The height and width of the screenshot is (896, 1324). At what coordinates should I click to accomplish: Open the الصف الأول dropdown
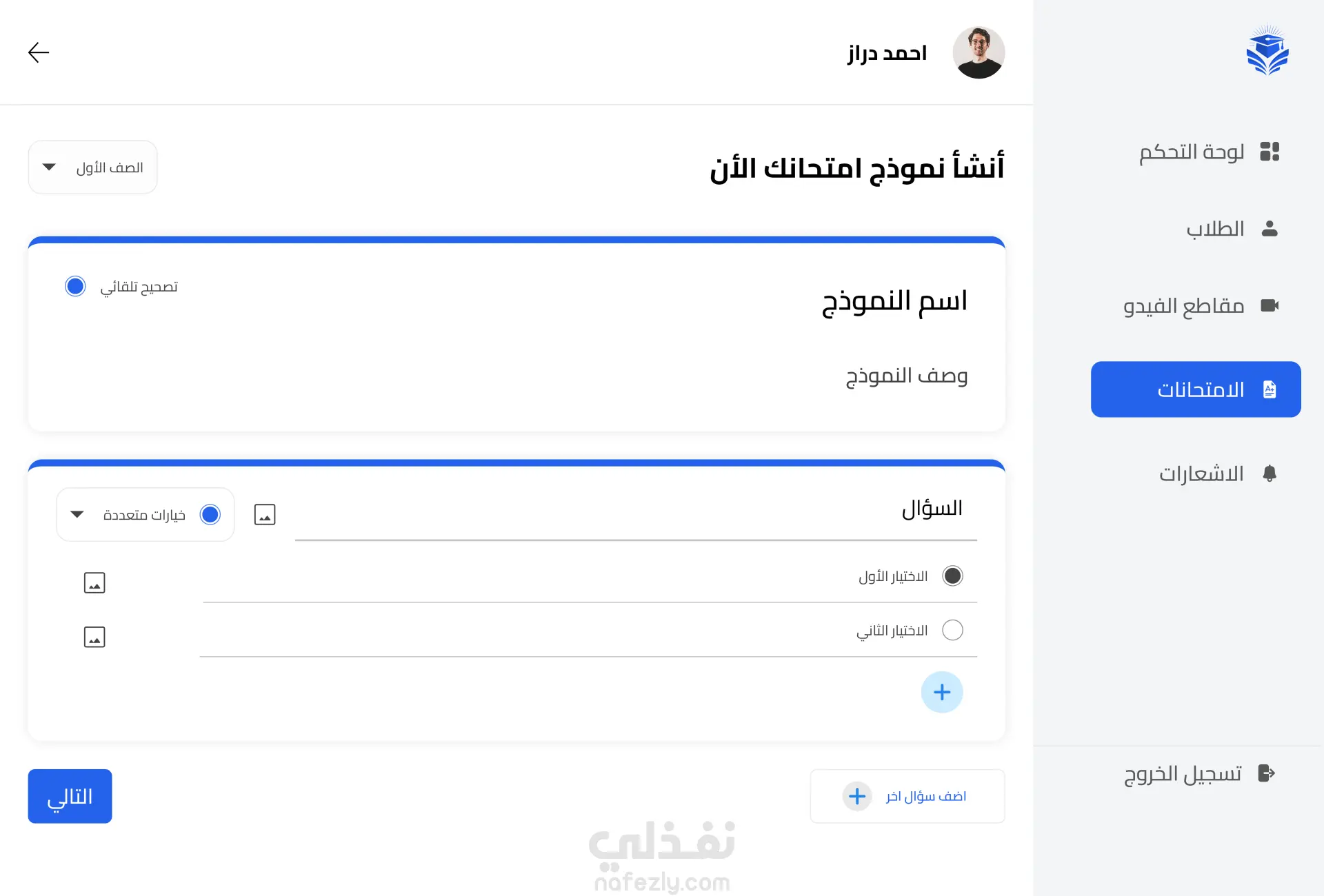92,167
